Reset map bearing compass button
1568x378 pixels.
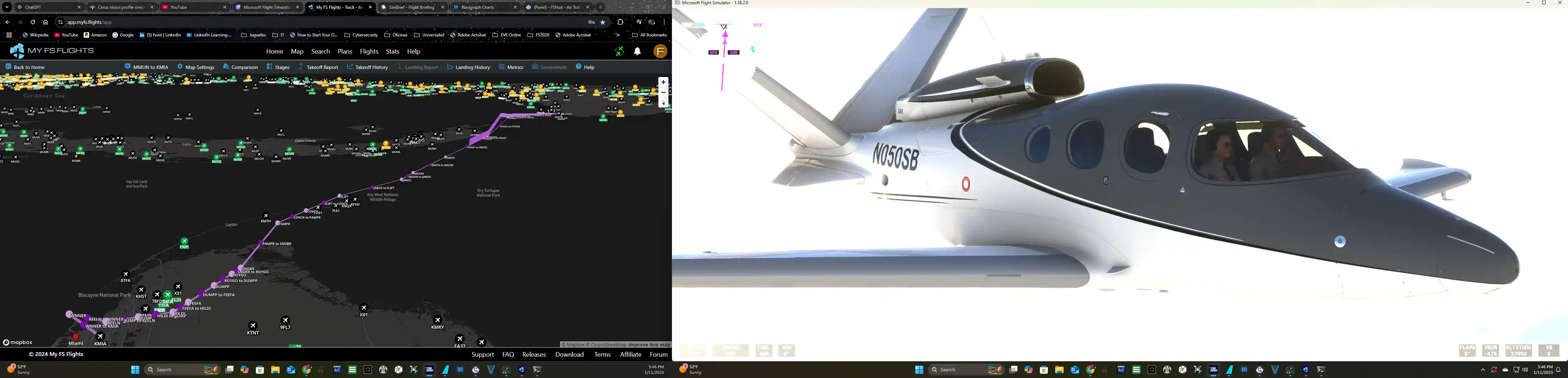pyautogui.click(x=664, y=103)
